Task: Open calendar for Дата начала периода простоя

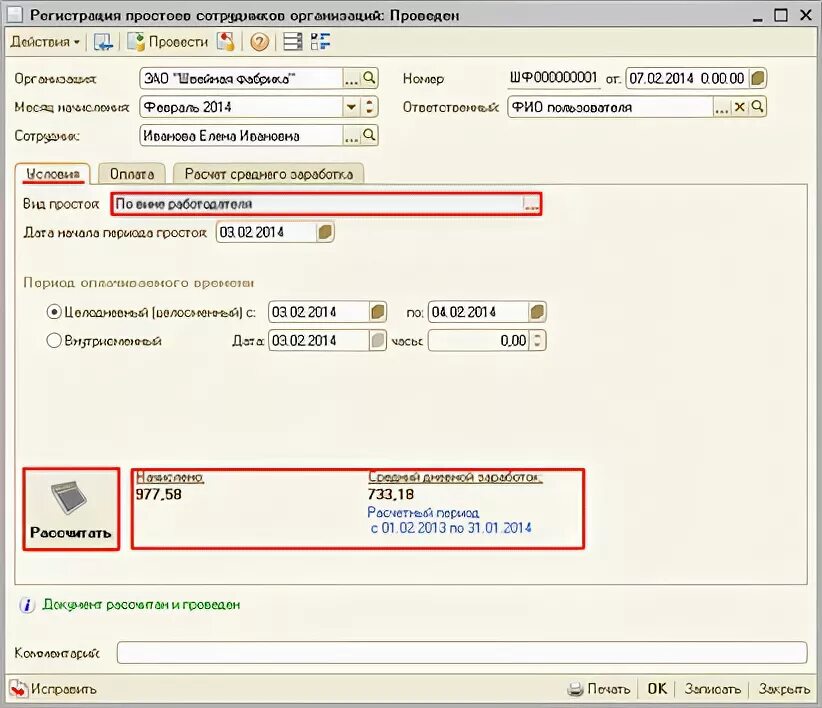Action: tap(325, 232)
